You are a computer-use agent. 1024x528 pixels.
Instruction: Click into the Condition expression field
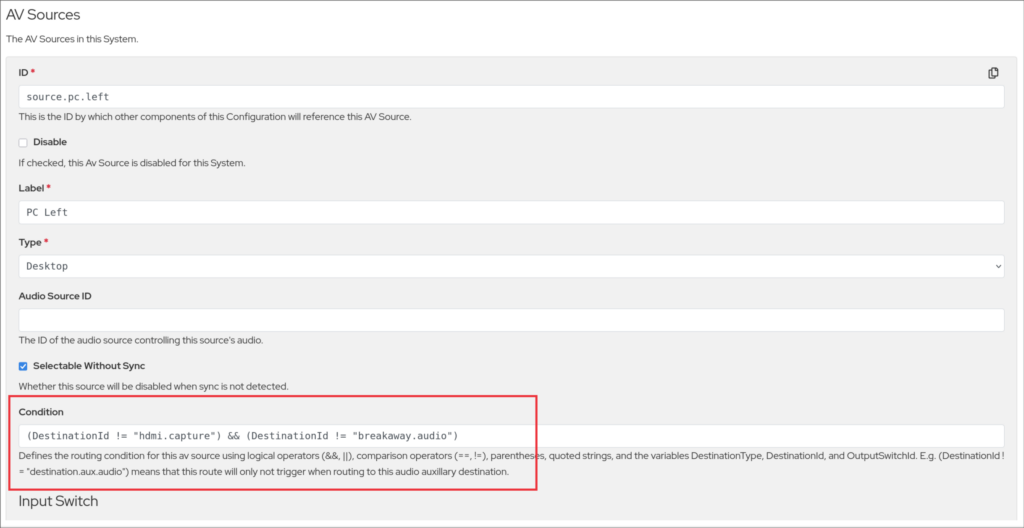pyautogui.click(x=511, y=435)
